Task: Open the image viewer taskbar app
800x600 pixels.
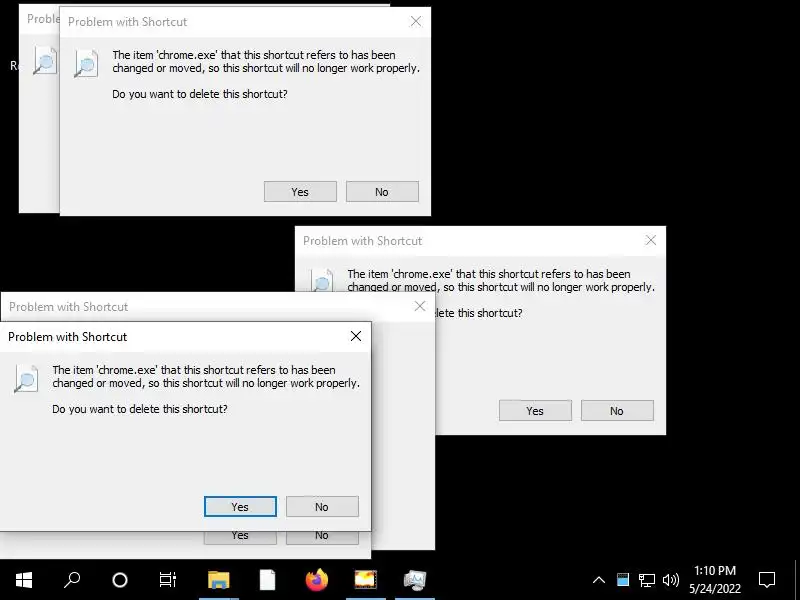Action: [366, 580]
